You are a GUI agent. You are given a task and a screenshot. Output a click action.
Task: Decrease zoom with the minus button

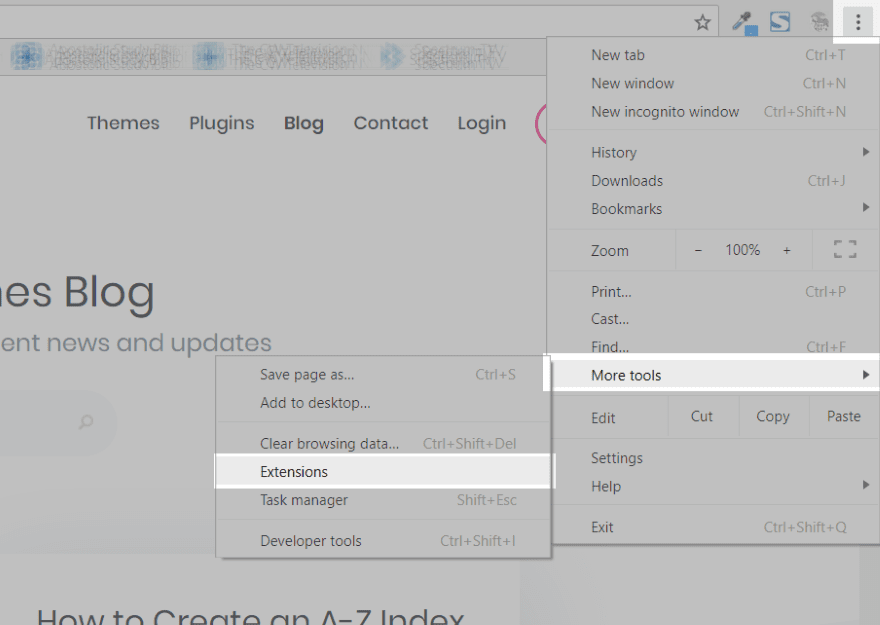point(698,250)
